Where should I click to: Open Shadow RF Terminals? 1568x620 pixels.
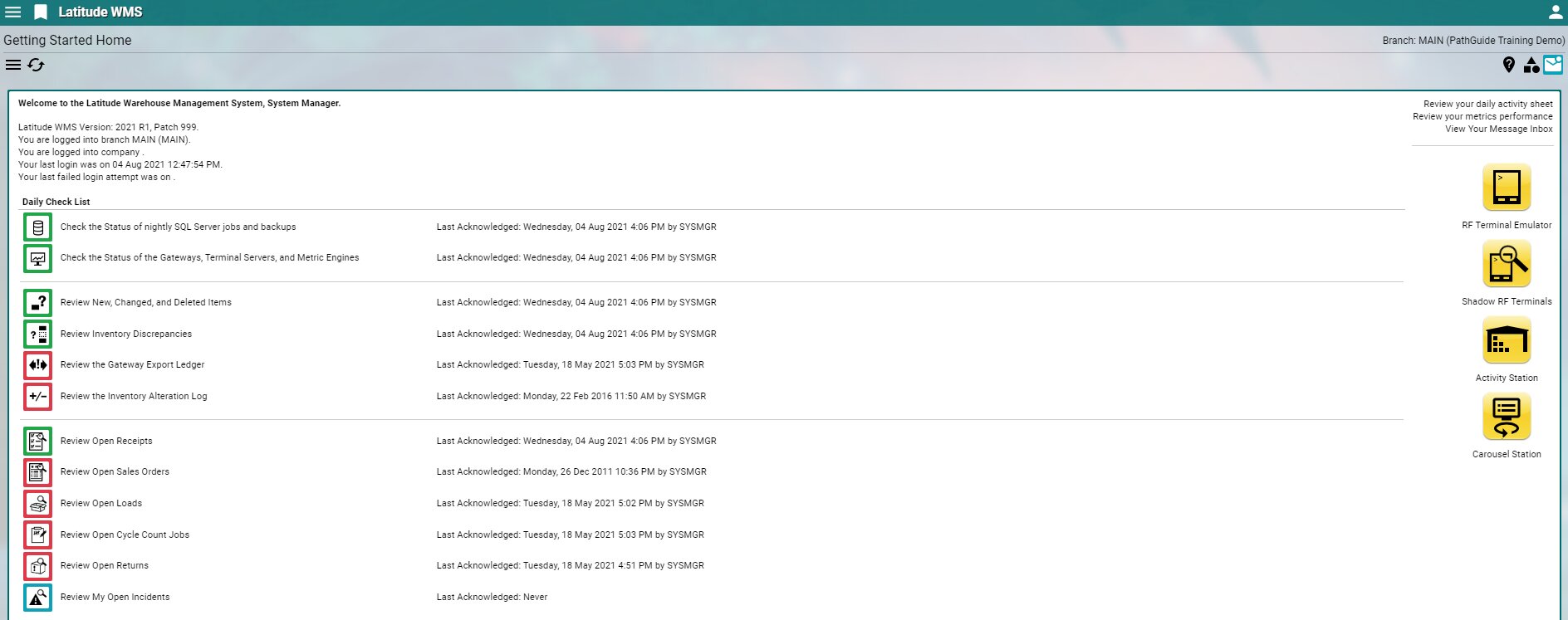(x=1507, y=264)
